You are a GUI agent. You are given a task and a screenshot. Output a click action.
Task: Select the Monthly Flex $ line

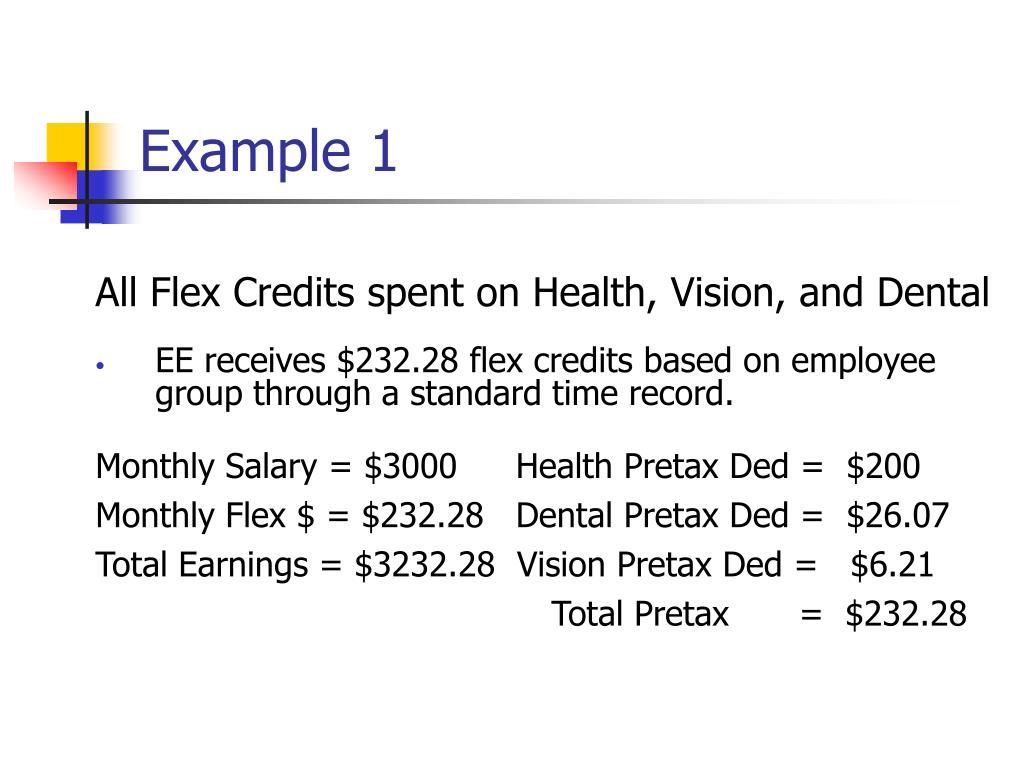289,516
